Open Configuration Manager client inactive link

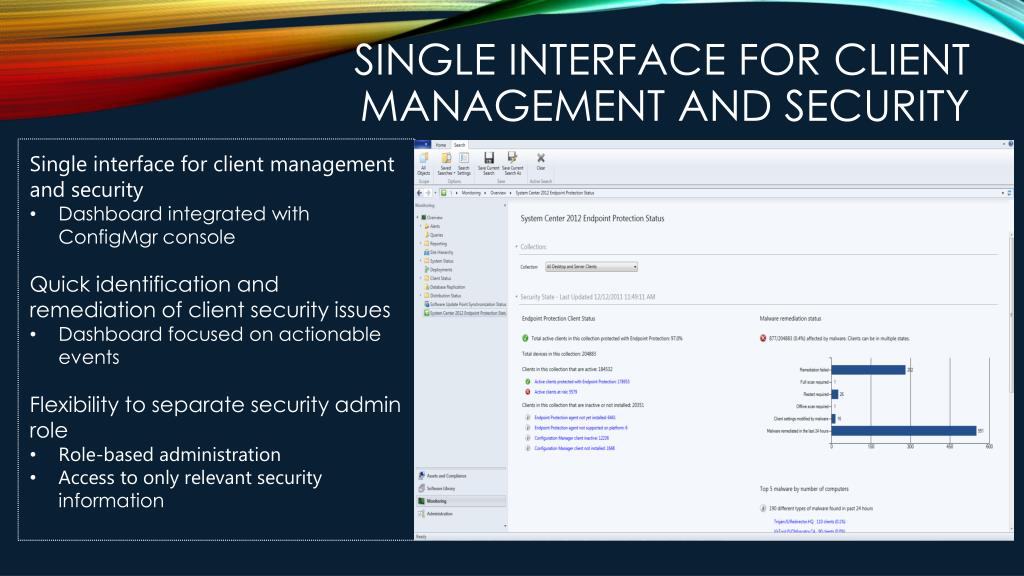tap(571, 438)
